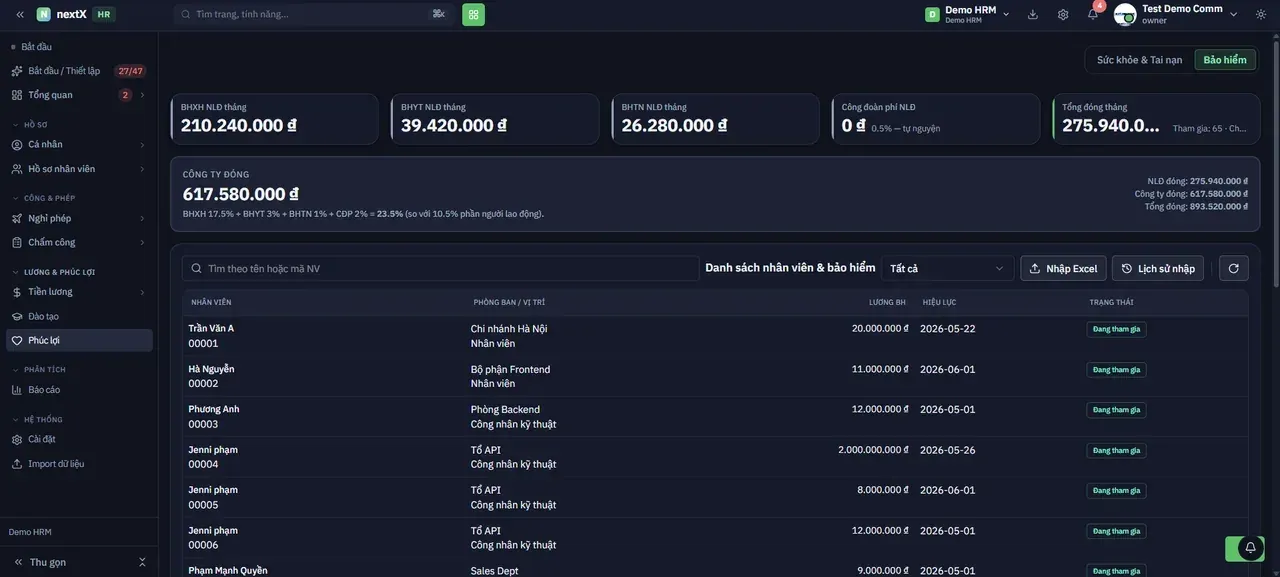Expand the Tiền lương sidebar submenu
Image resolution: width=1280 pixels, height=577 pixels.
(x=79, y=292)
